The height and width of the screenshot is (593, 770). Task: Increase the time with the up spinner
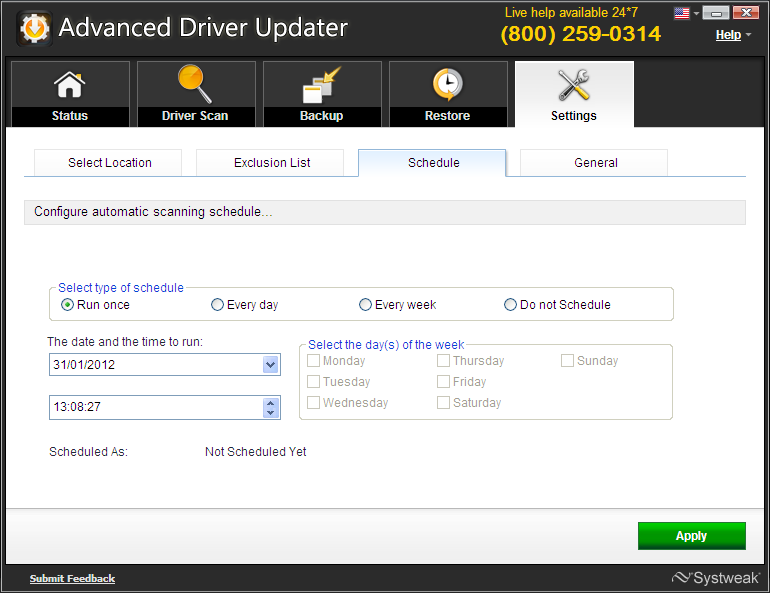(271, 403)
